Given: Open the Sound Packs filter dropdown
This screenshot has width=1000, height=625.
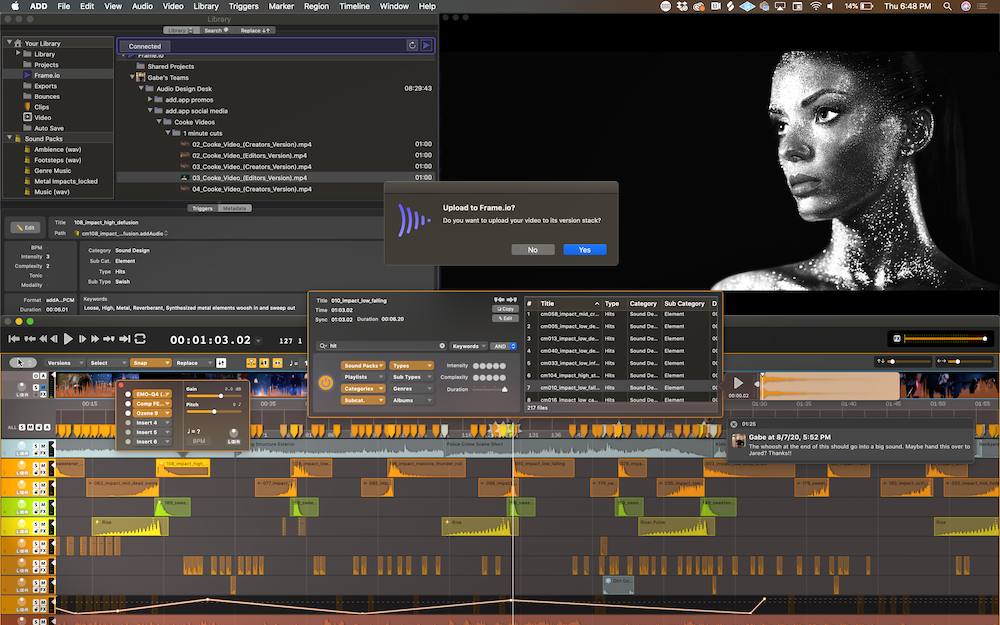Looking at the screenshot, I should click(x=363, y=365).
